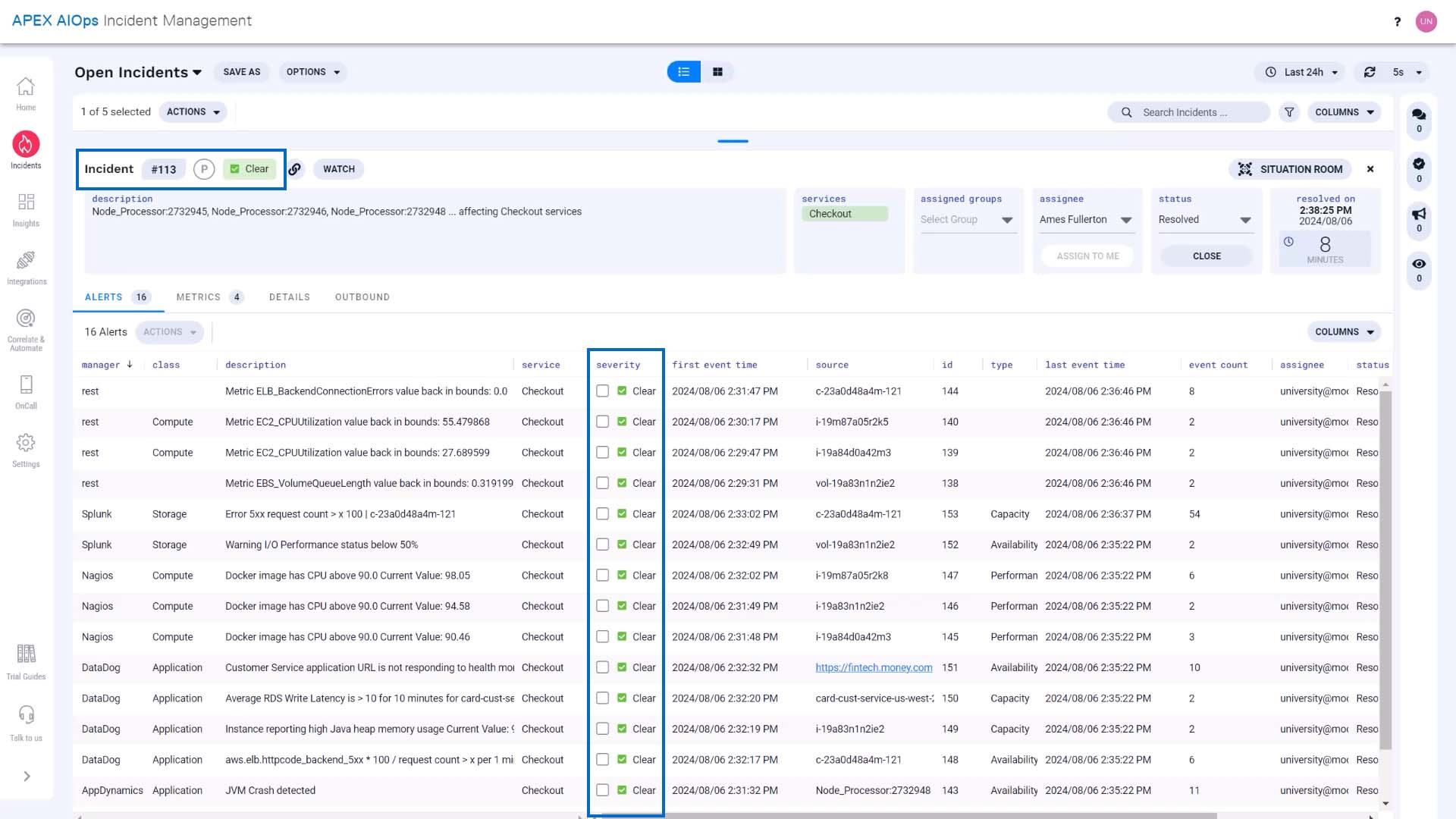1456x819 pixels.
Task: Sort by manager column arrow
Action: pos(130,365)
